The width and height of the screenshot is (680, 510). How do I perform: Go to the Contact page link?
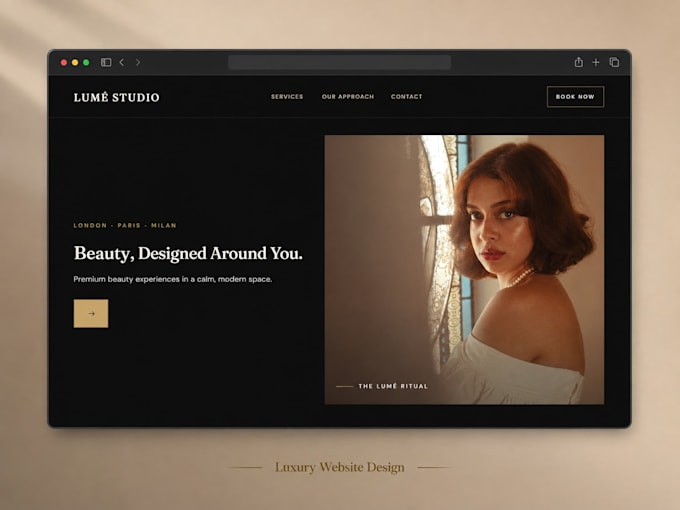coord(406,97)
